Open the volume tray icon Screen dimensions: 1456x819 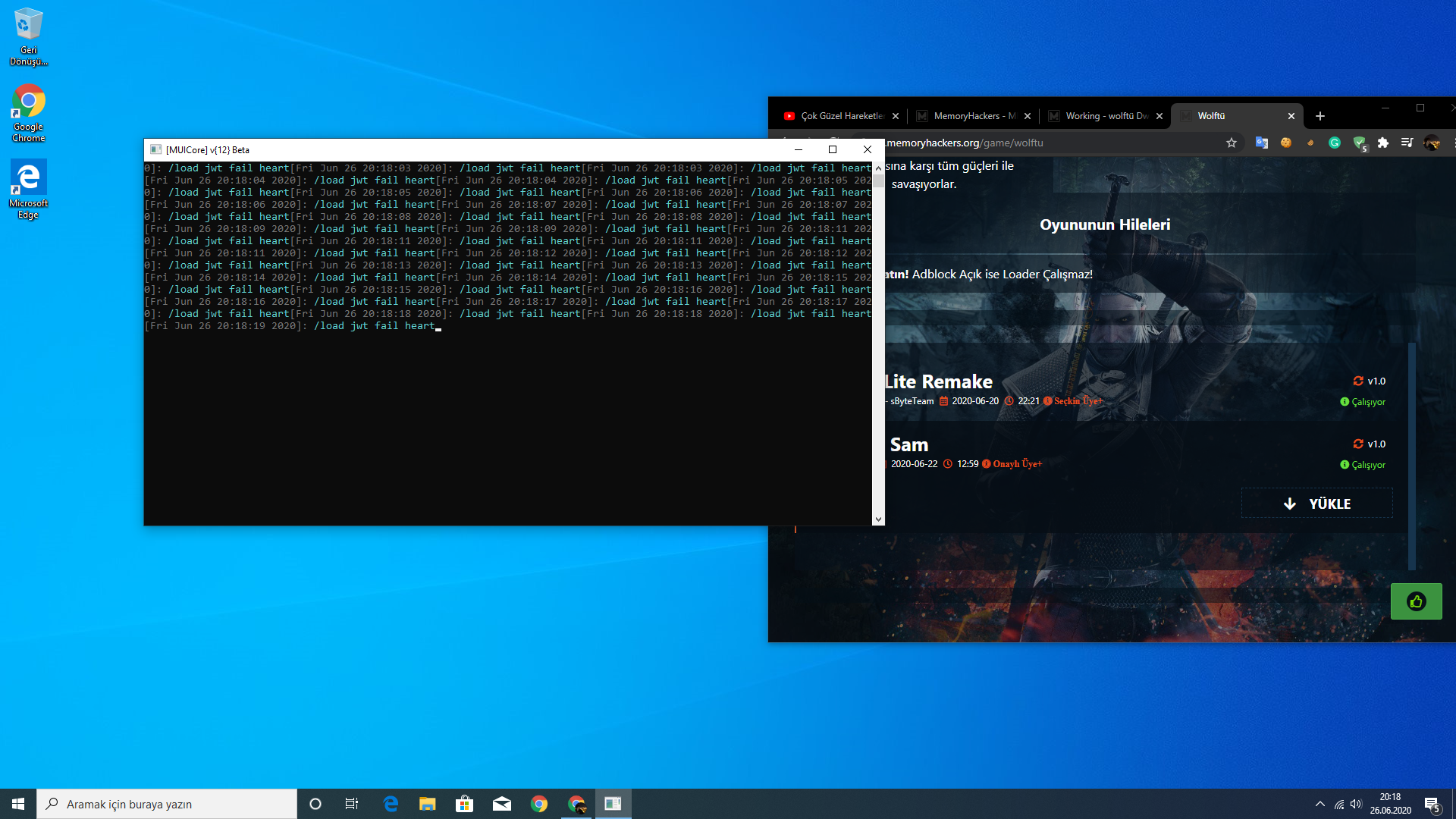click(x=1356, y=804)
